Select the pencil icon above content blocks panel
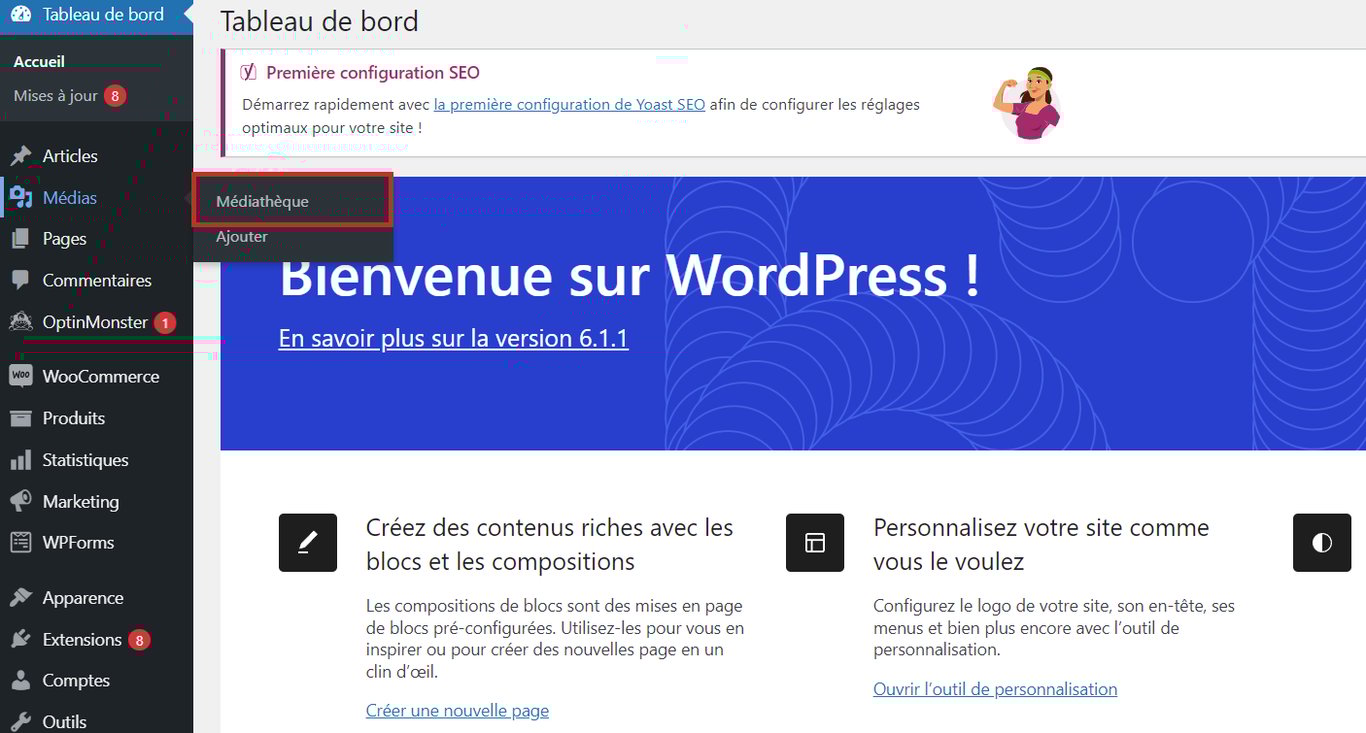The width and height of the screenshot is (1366, 733). pos(307,542)
